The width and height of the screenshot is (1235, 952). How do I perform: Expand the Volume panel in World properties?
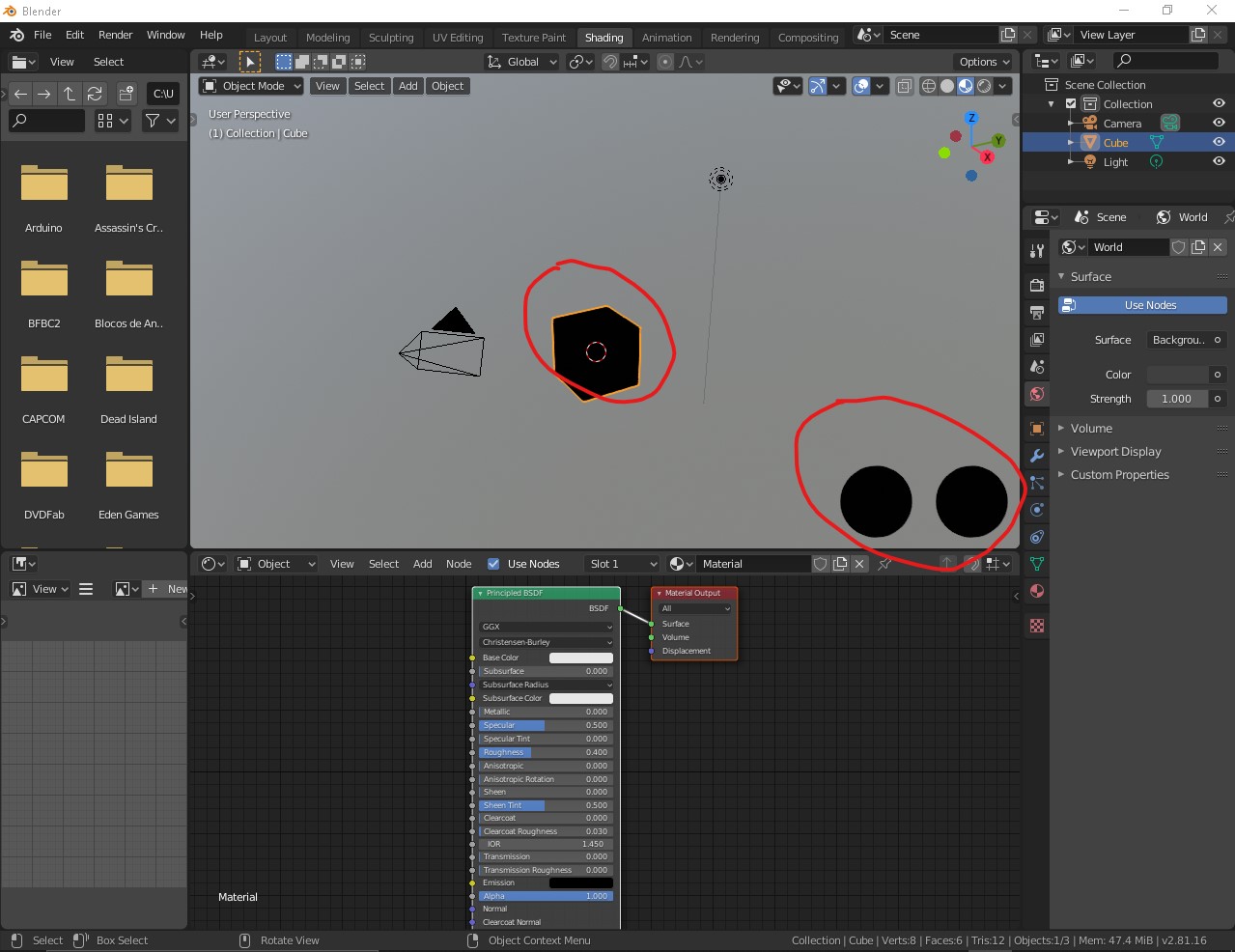pos(1091,429)
